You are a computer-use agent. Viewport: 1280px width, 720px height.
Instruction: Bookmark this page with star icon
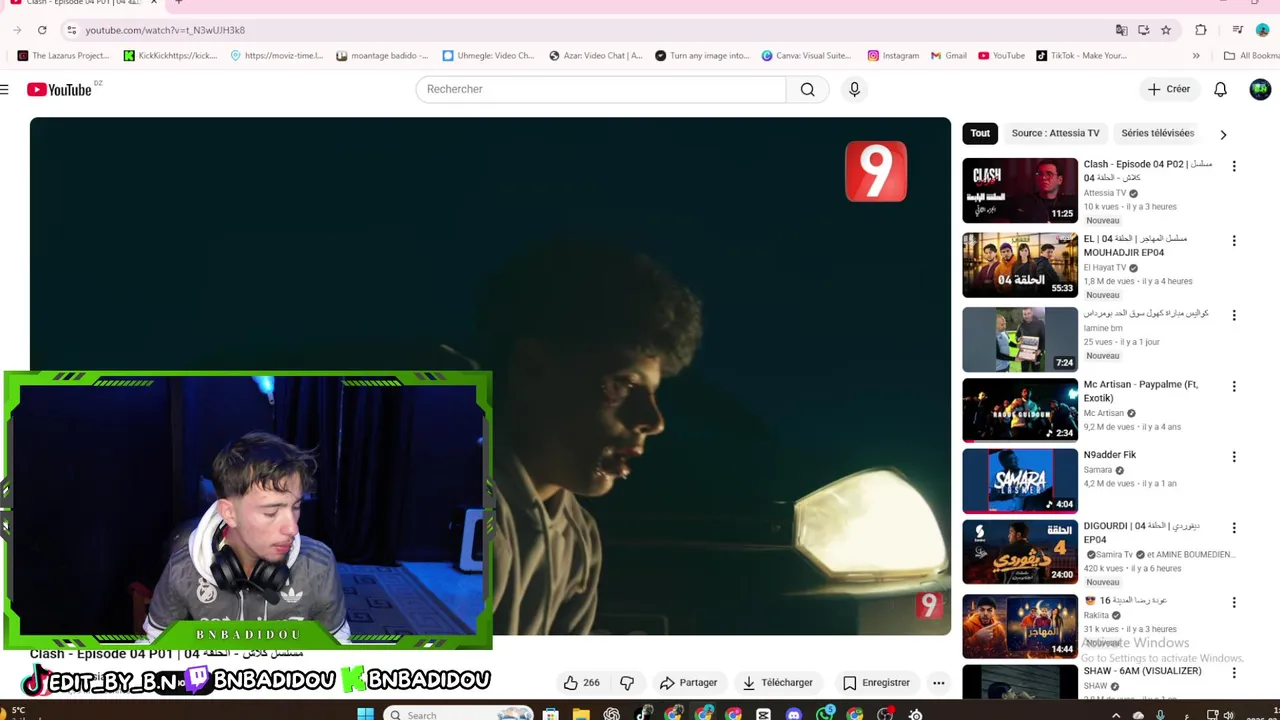pos(1166,30)
